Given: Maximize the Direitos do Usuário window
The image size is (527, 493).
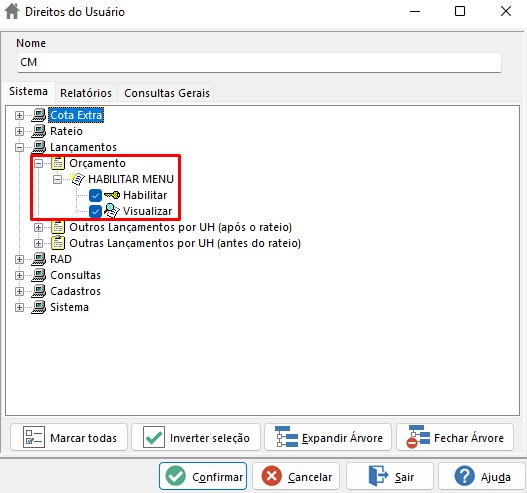Looking at the screenshot, I should (x=460, y=11).
